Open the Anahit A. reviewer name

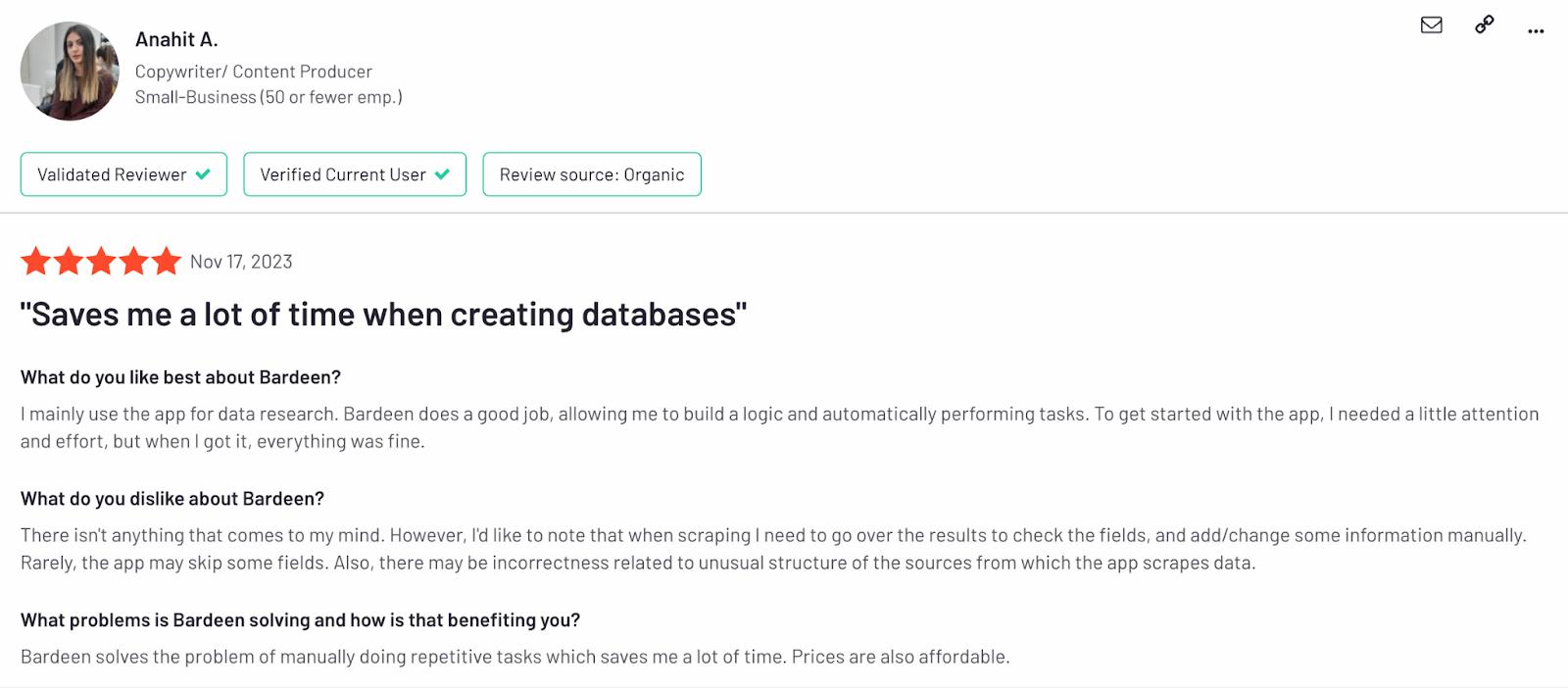[x=176, y=39]
